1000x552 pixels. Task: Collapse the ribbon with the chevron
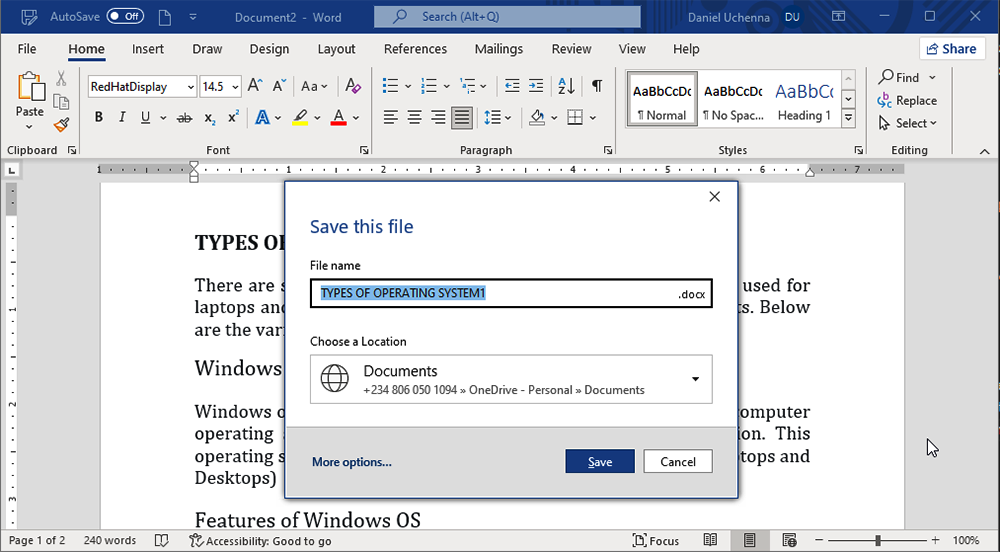pos(985,151)
